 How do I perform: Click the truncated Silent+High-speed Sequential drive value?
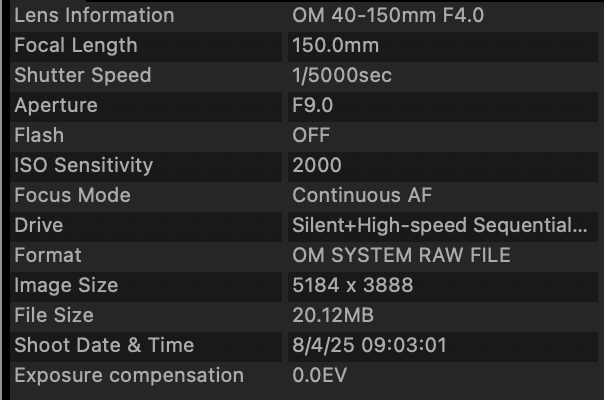tap(440, 225)
